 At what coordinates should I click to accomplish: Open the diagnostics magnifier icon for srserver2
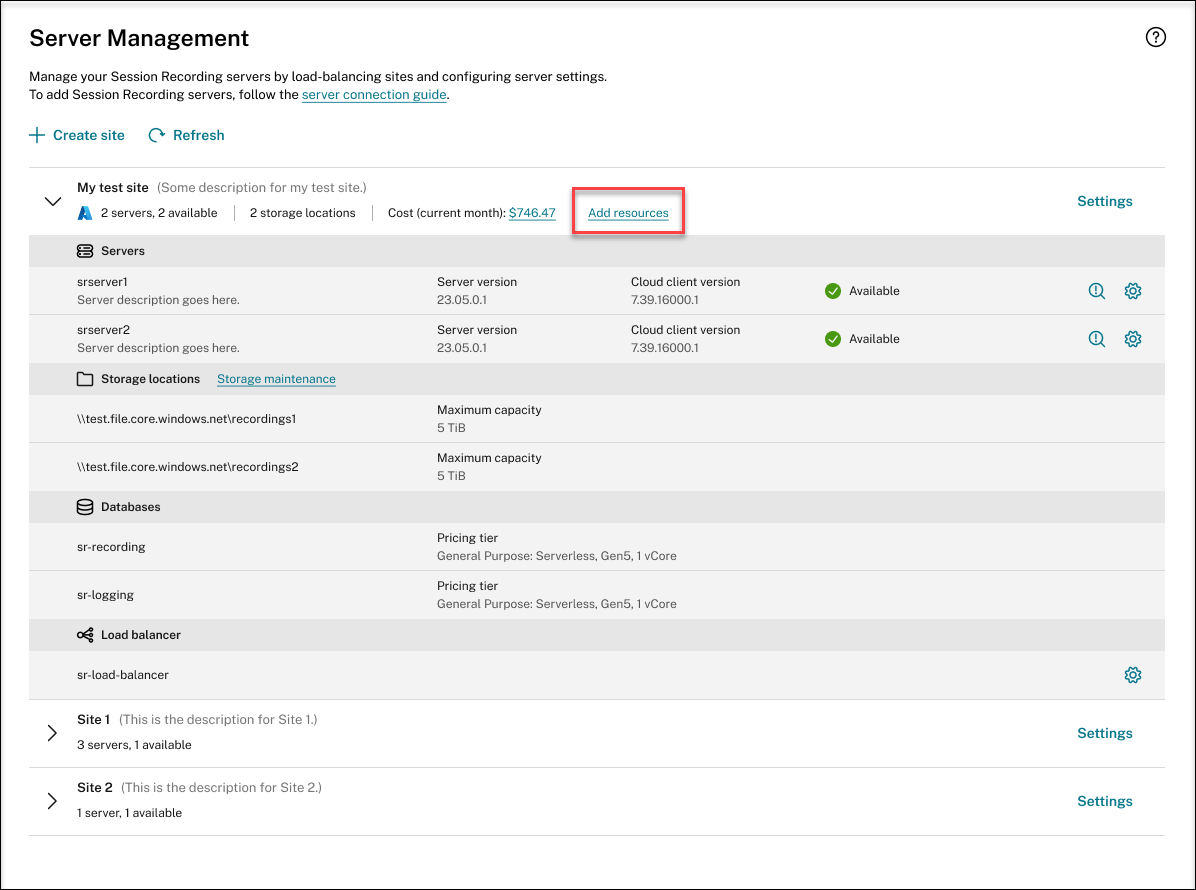coord(1097,339)
